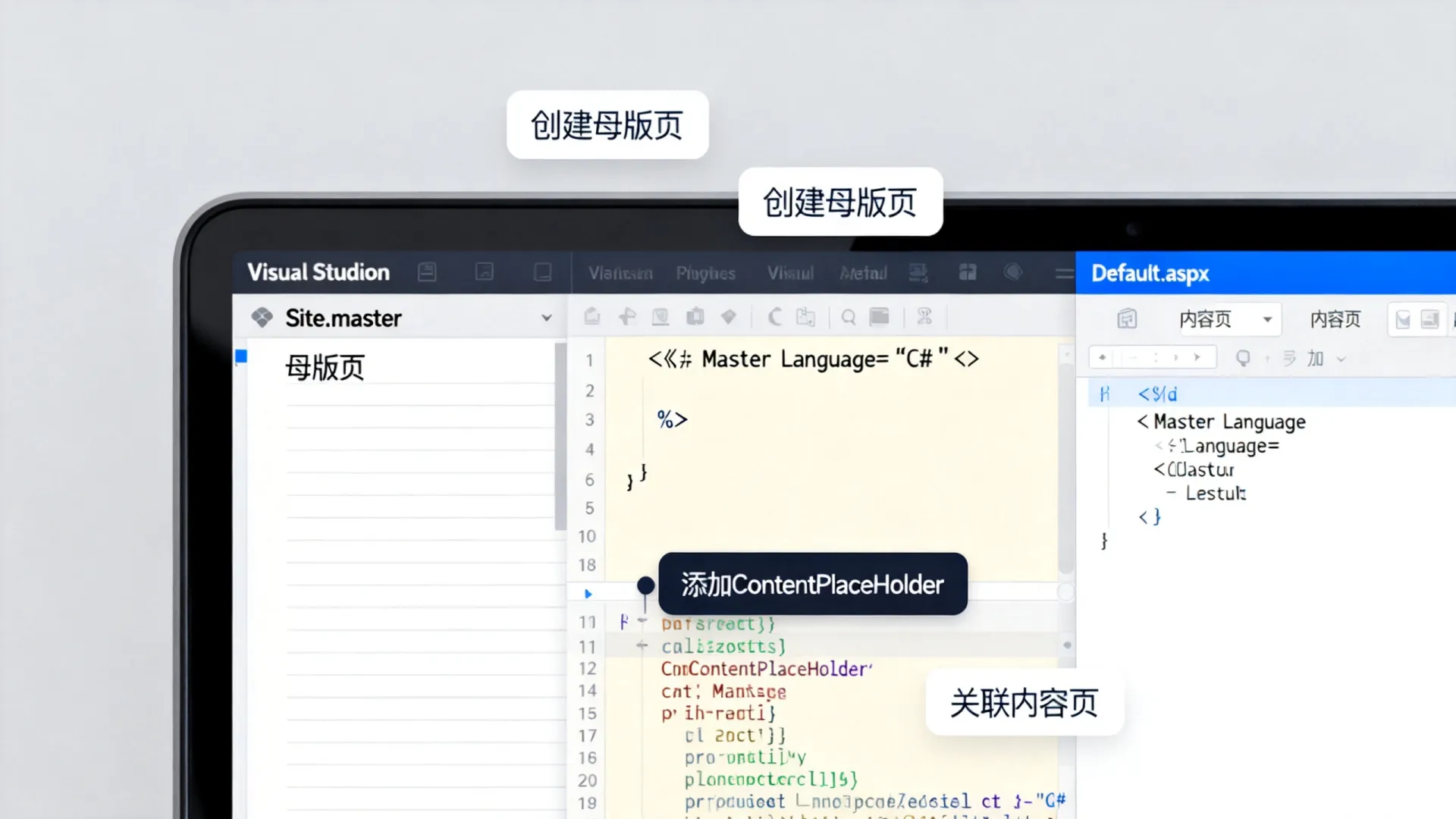Open the Metad menu
Viewport: 1456px width, 819px height.
[863, 273]
